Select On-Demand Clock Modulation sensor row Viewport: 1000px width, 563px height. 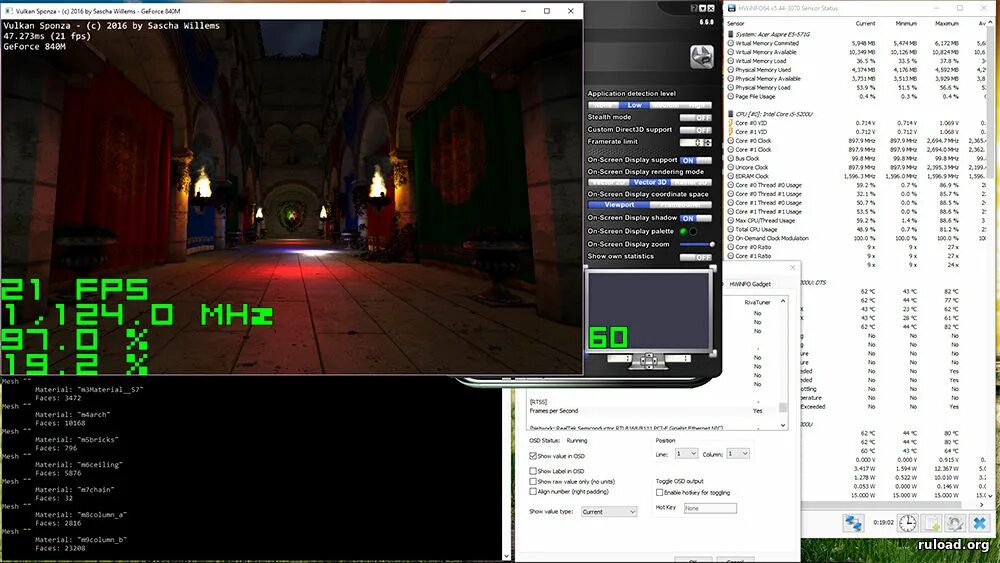coord(856,238)
